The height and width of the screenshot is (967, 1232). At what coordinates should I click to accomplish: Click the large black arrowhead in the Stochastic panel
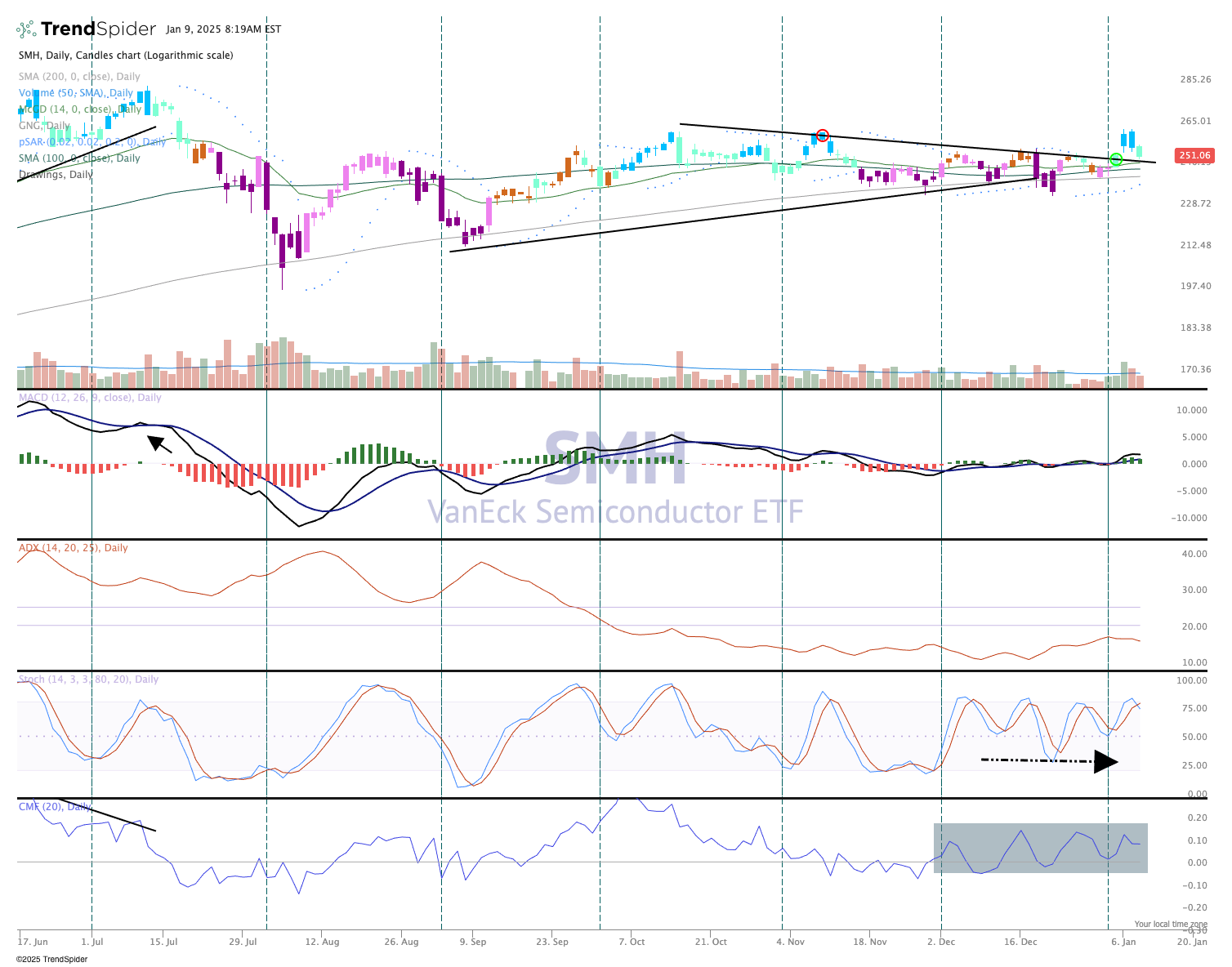pyautogui.click(x=1105, y=762)
